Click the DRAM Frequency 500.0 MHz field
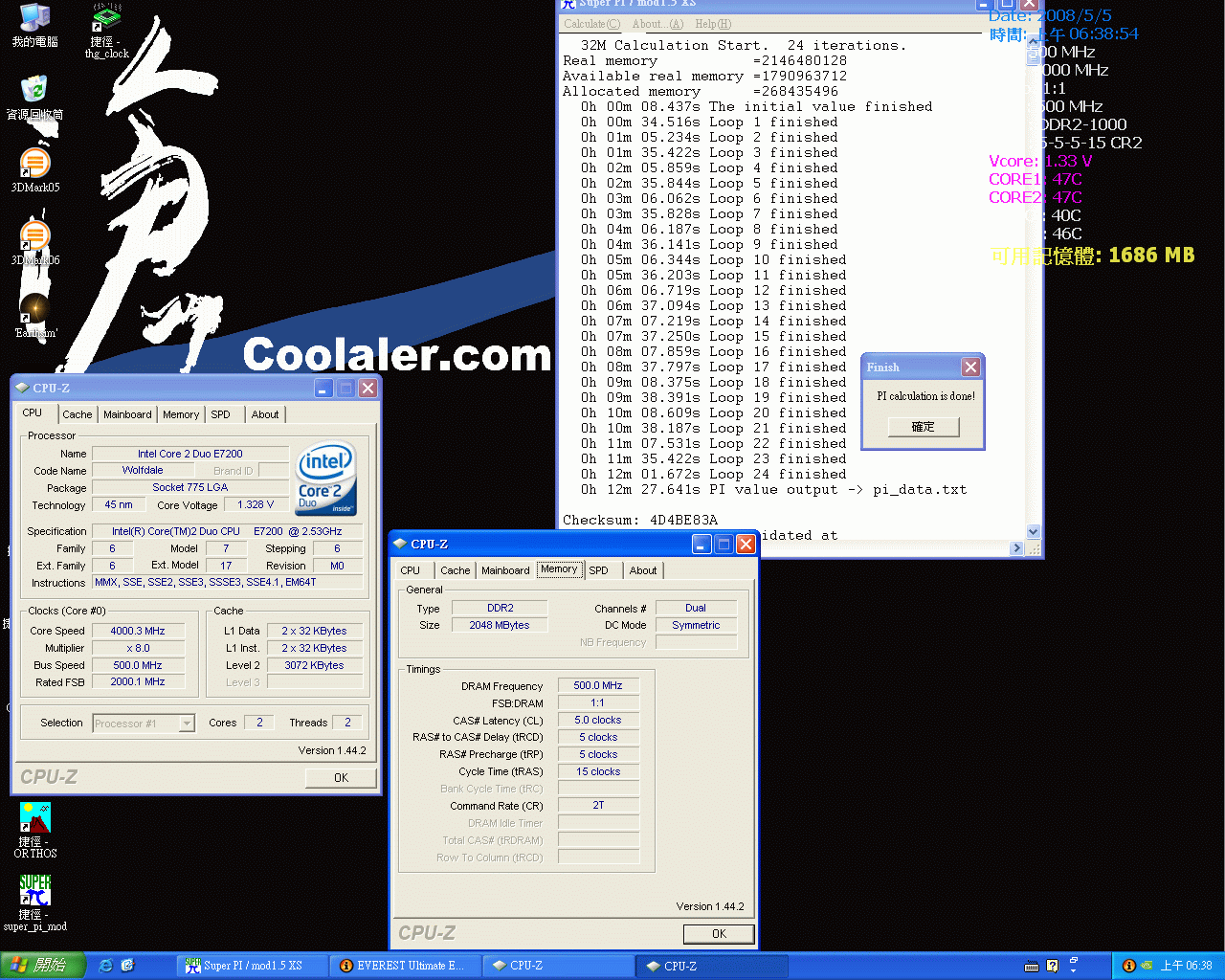1225x980 pixels. 598,685
